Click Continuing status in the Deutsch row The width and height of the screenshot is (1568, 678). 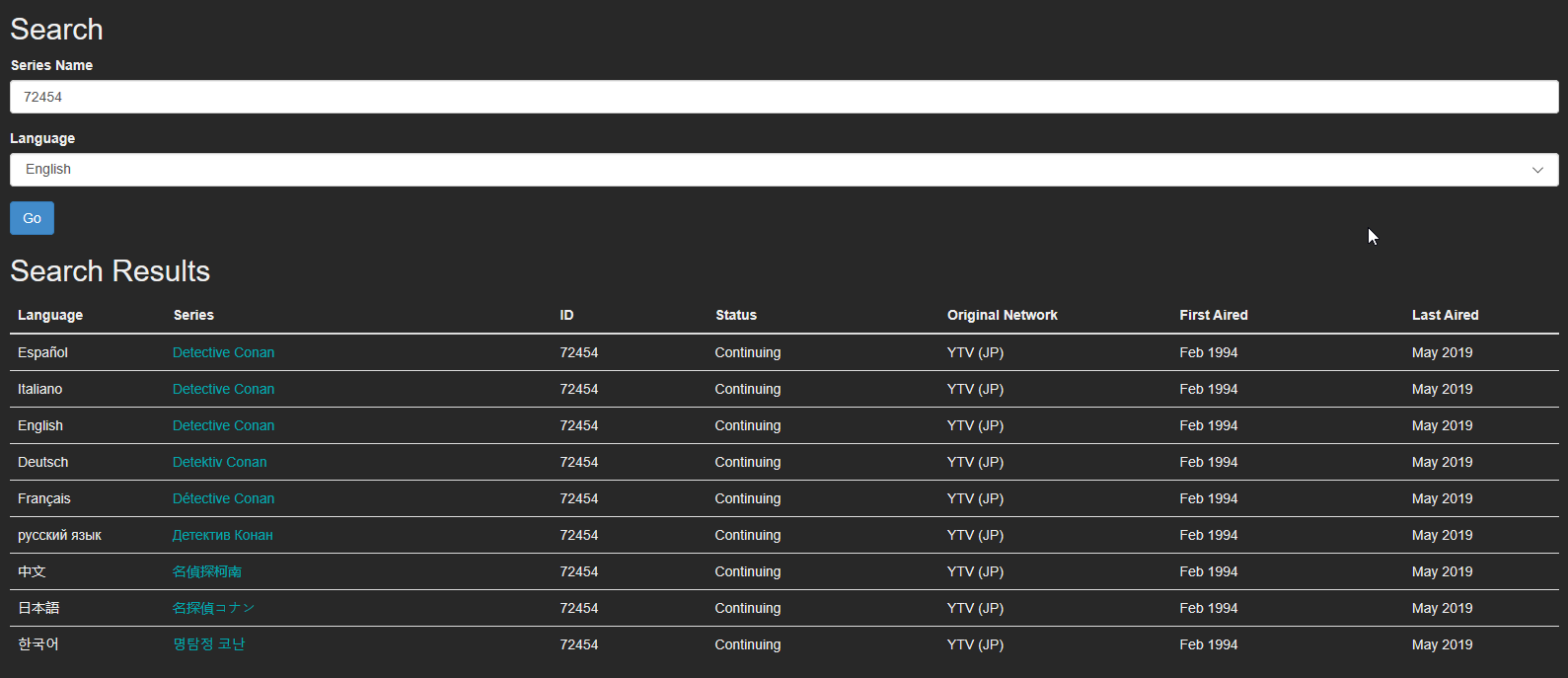pyautogui.click(x=748, y=462)
